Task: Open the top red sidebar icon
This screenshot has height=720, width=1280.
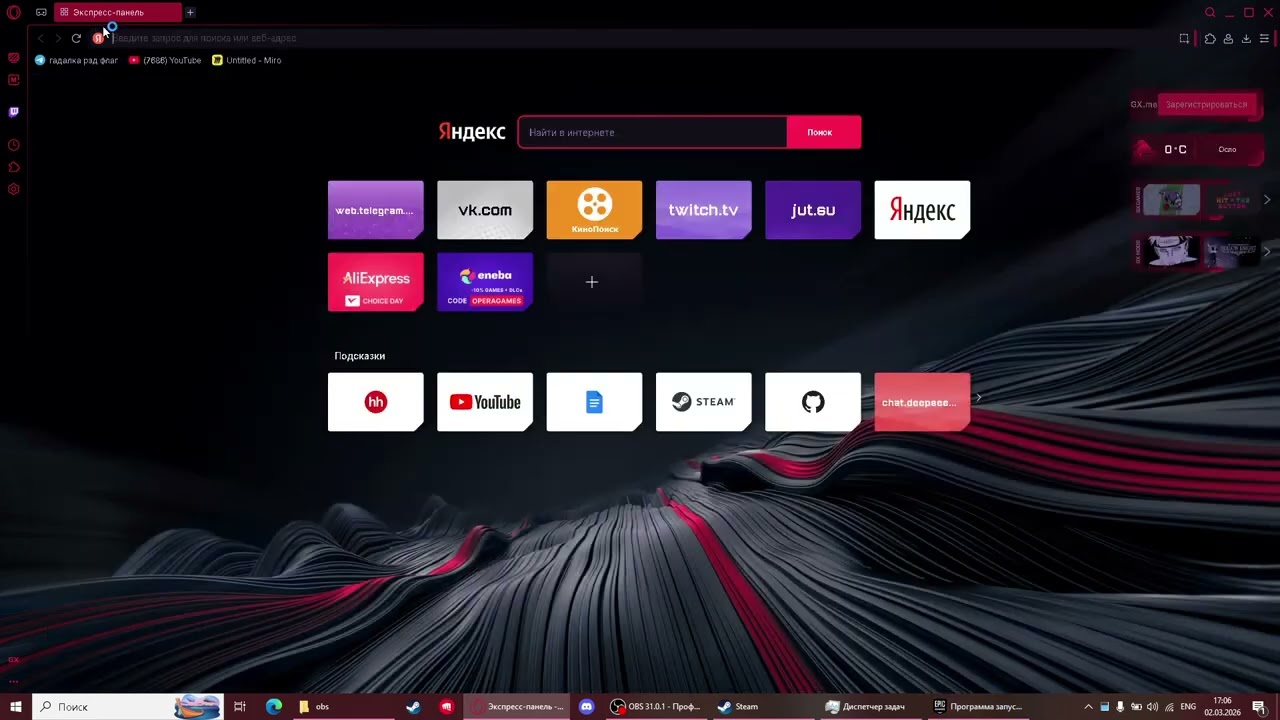Action: [14, 58]
